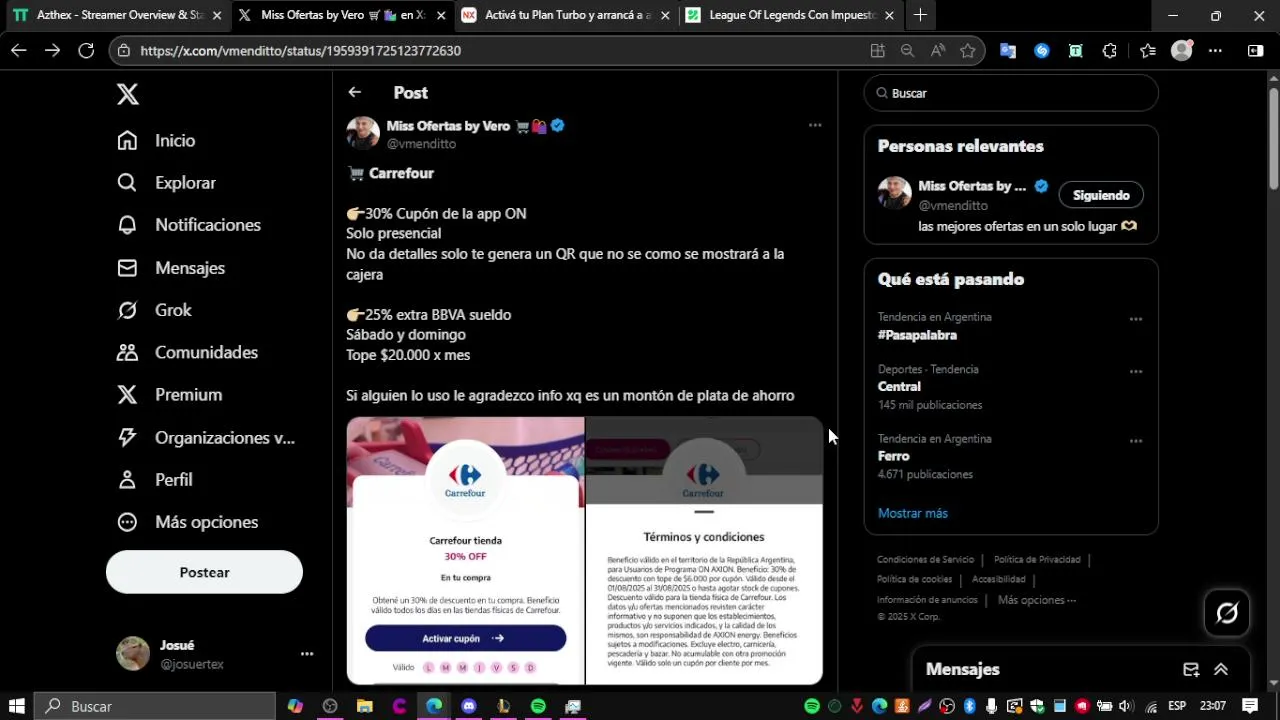This screenshot has width=1280, height=720.
Task: Open #Pasapalabra trend
Action: click(917, 335)
